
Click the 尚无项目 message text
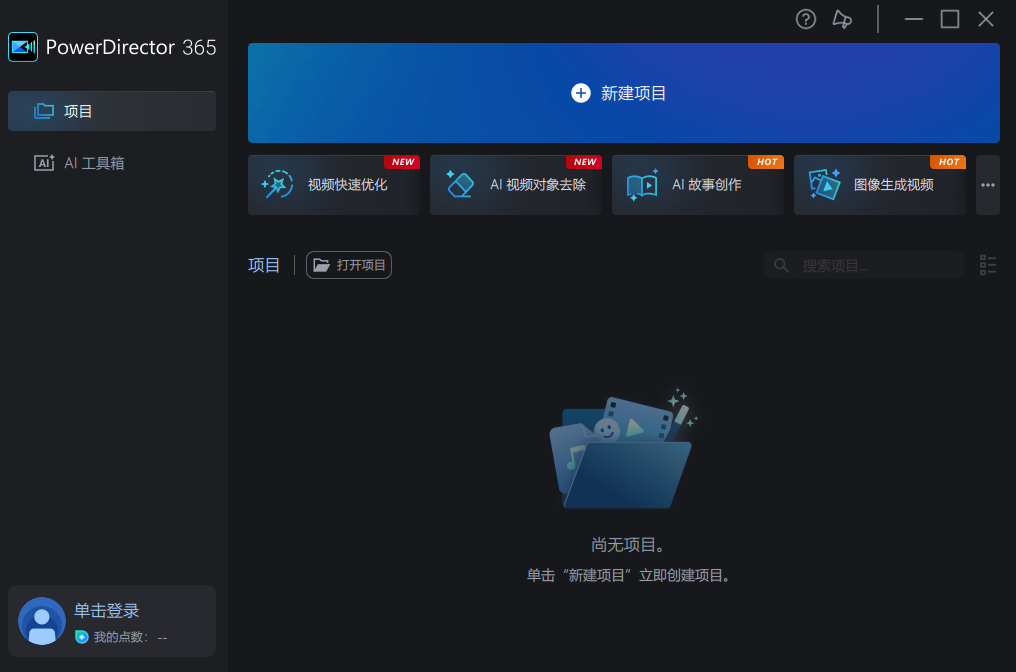pos(627,545)
